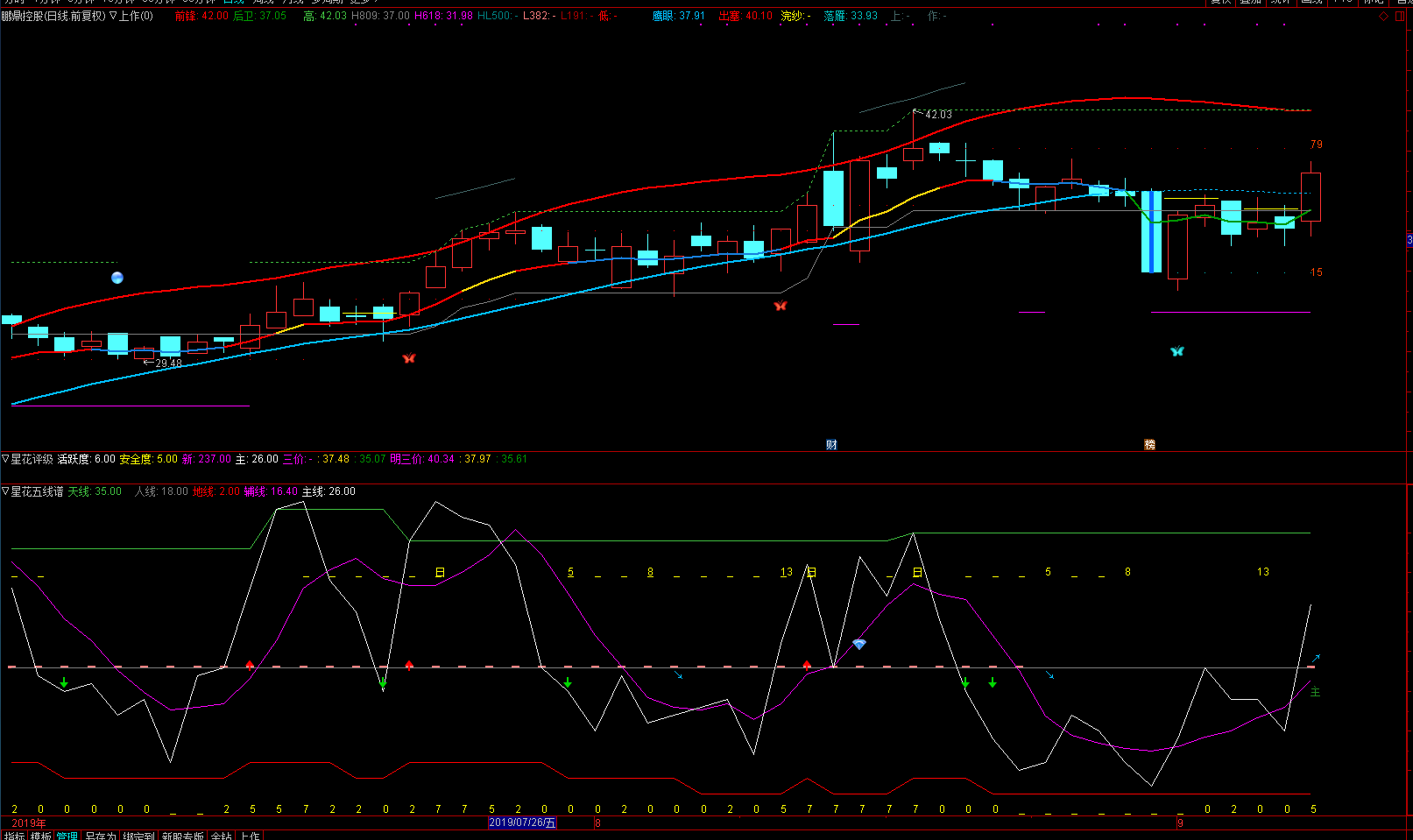Collapse the 星花评级 indicator panel triangle
The height and width of the screenshot is (840, 1413).
click(x=5, y=459)
